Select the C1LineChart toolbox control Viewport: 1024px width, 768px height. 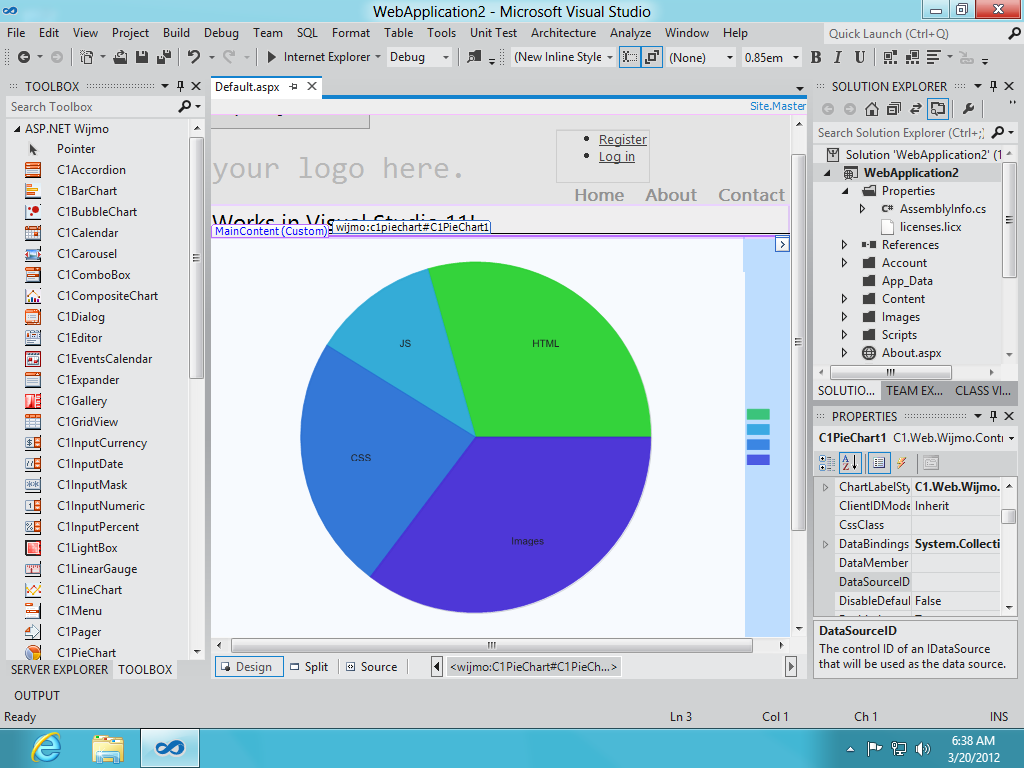(x=89, y=590)
